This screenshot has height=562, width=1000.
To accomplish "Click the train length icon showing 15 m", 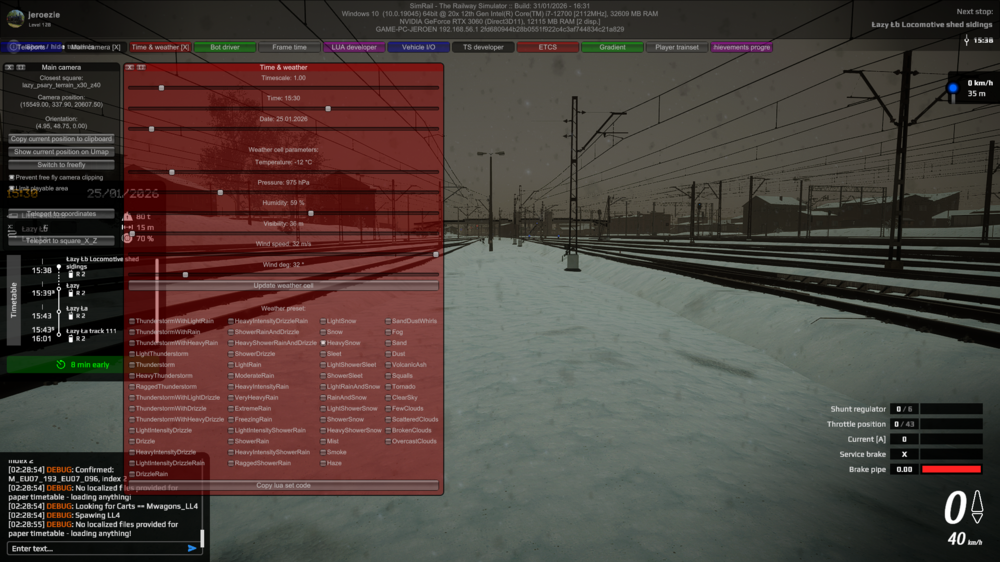I will [x=128, y=227].
